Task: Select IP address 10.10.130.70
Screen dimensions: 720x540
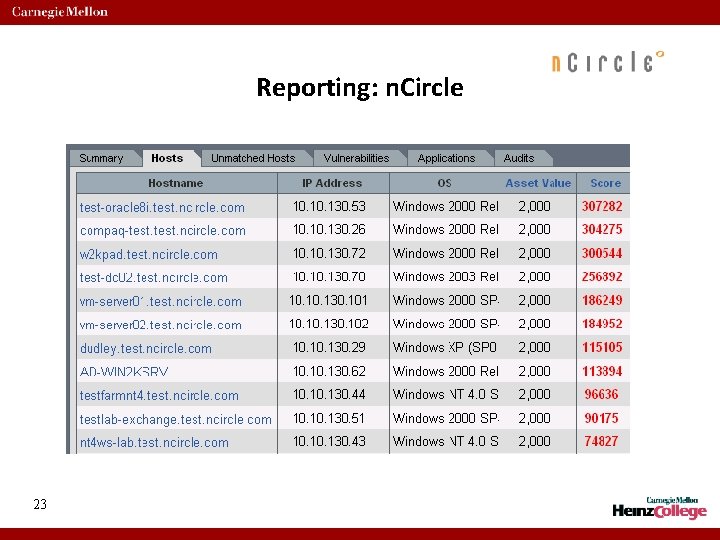Action: 329,277
